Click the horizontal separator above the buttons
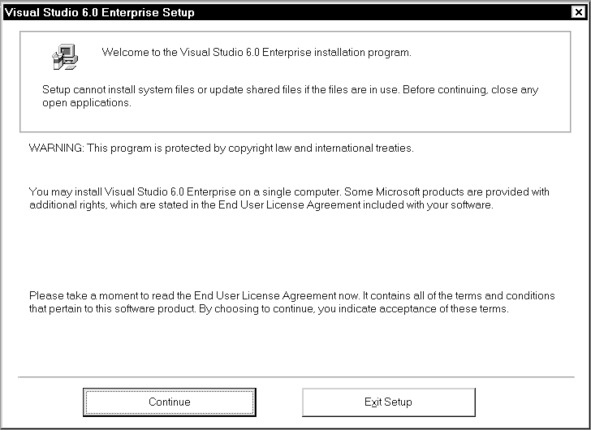 pyautogui.click(x=296, y=376)
